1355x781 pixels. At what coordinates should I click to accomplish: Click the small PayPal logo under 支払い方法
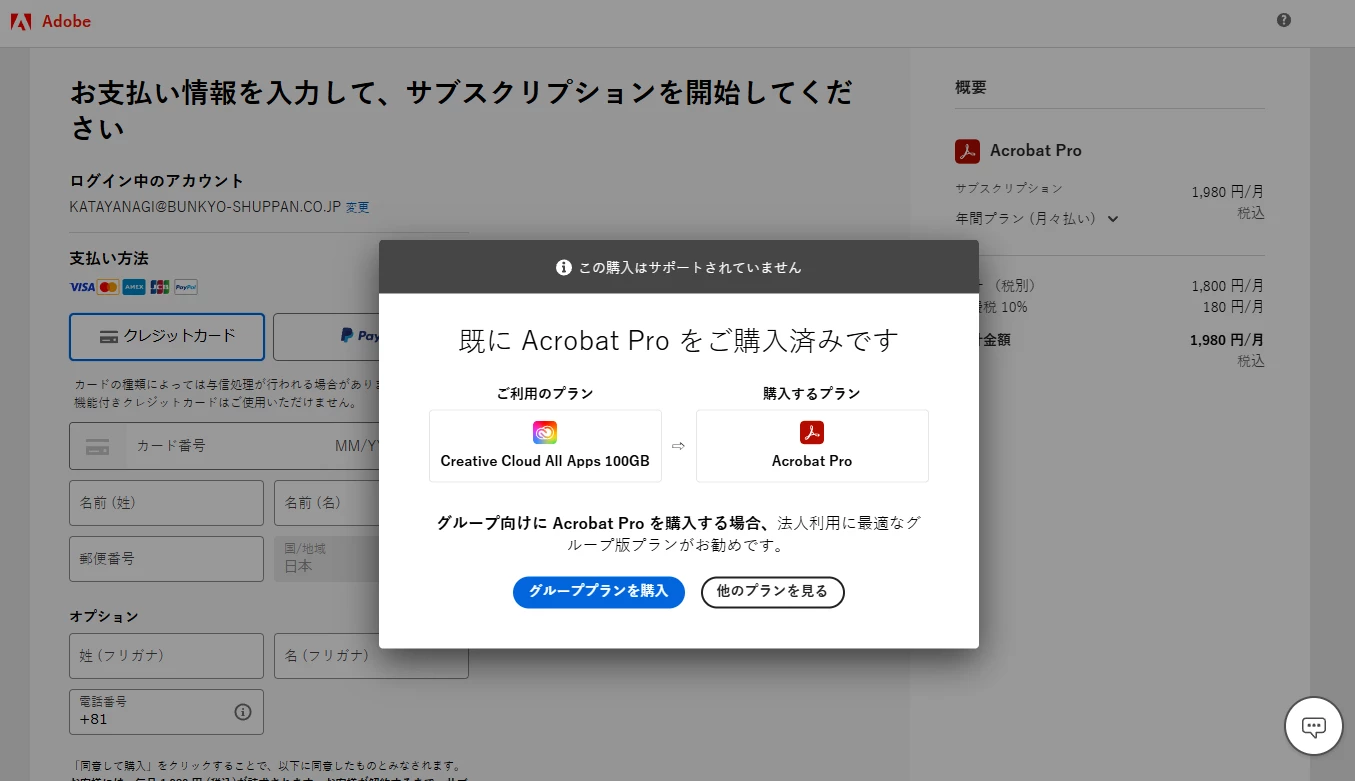pos(186,287)
